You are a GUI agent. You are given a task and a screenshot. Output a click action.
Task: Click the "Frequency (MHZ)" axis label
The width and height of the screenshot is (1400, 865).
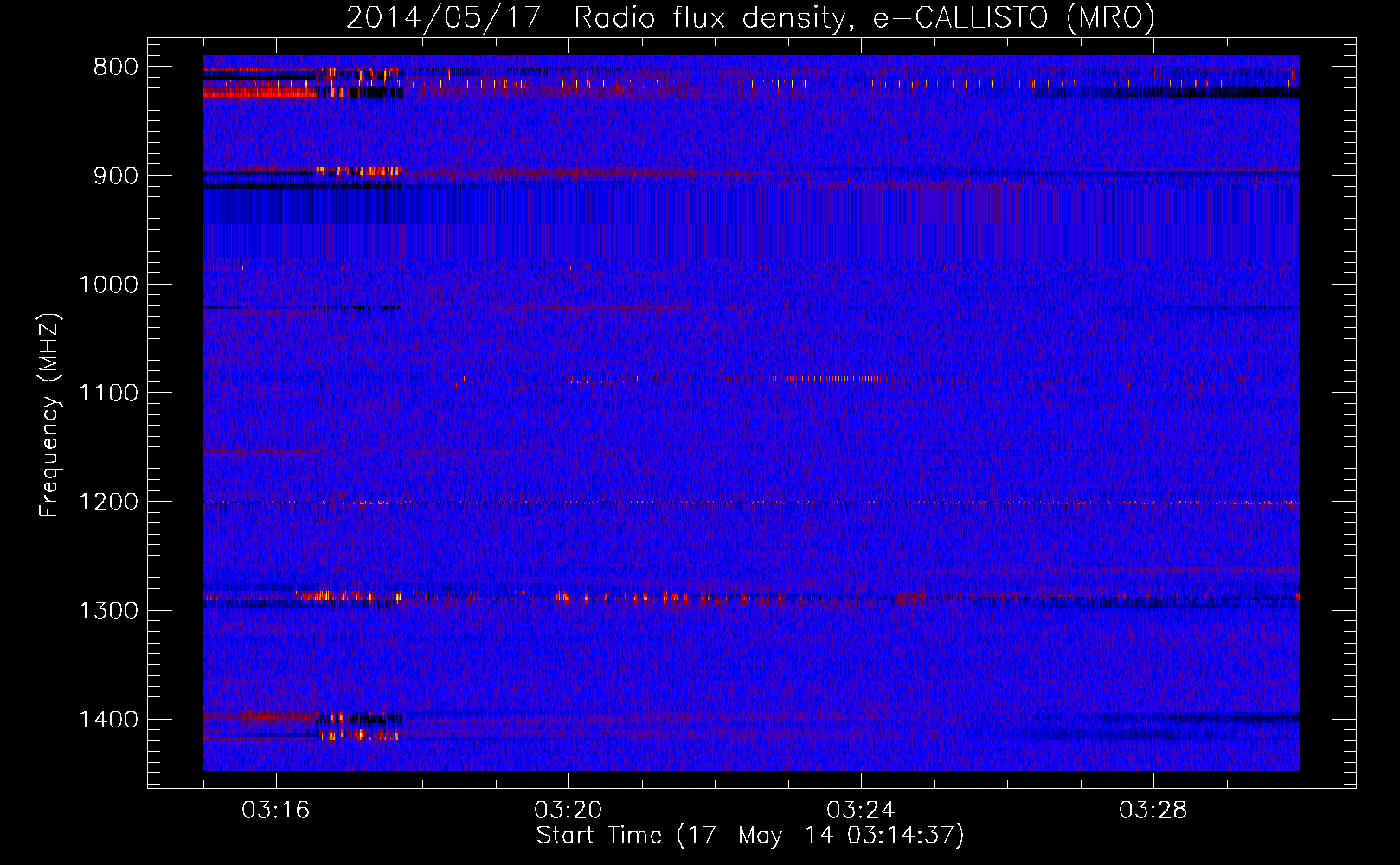click(49, 415)
